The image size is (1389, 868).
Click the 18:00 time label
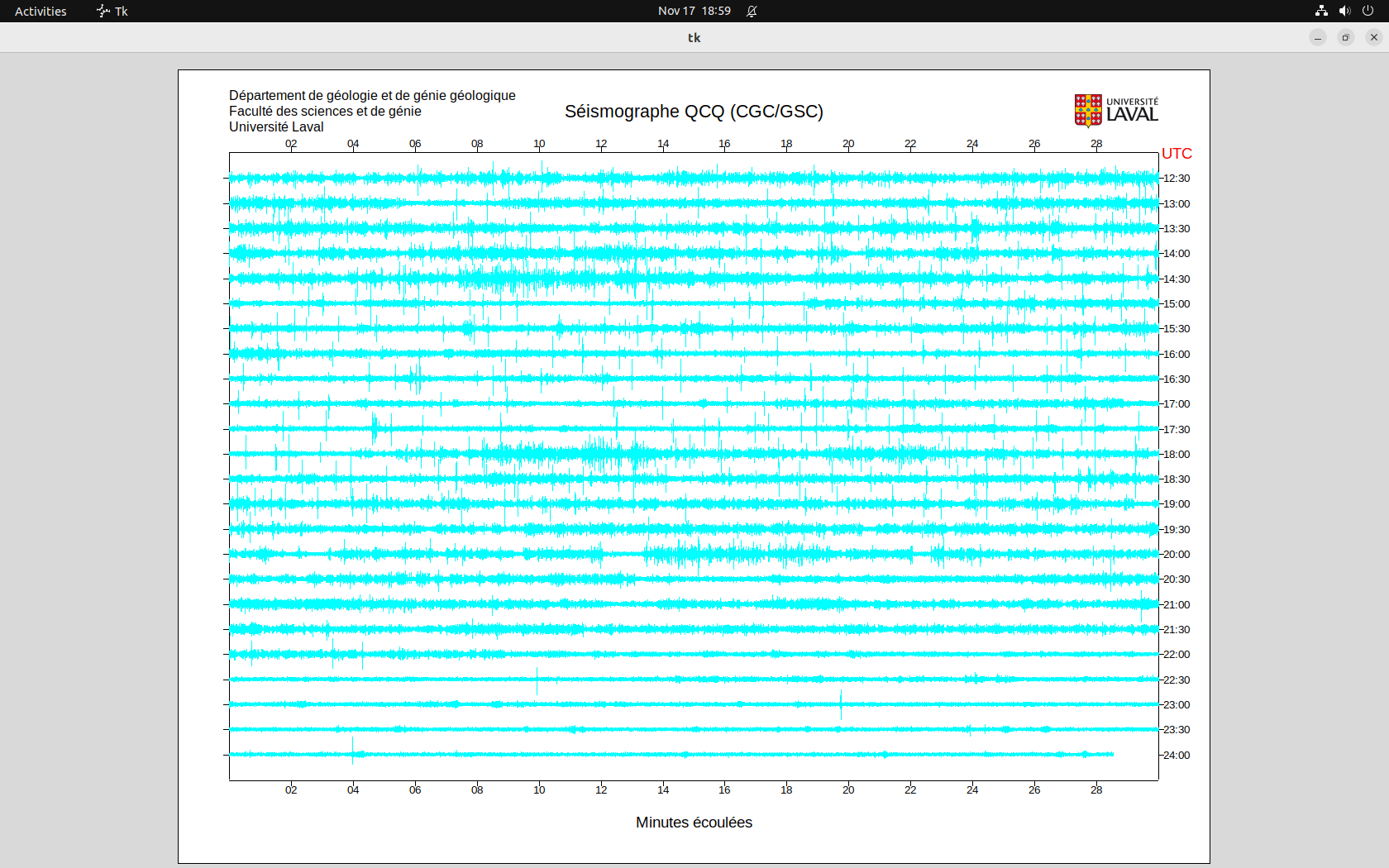[1177, 455]
